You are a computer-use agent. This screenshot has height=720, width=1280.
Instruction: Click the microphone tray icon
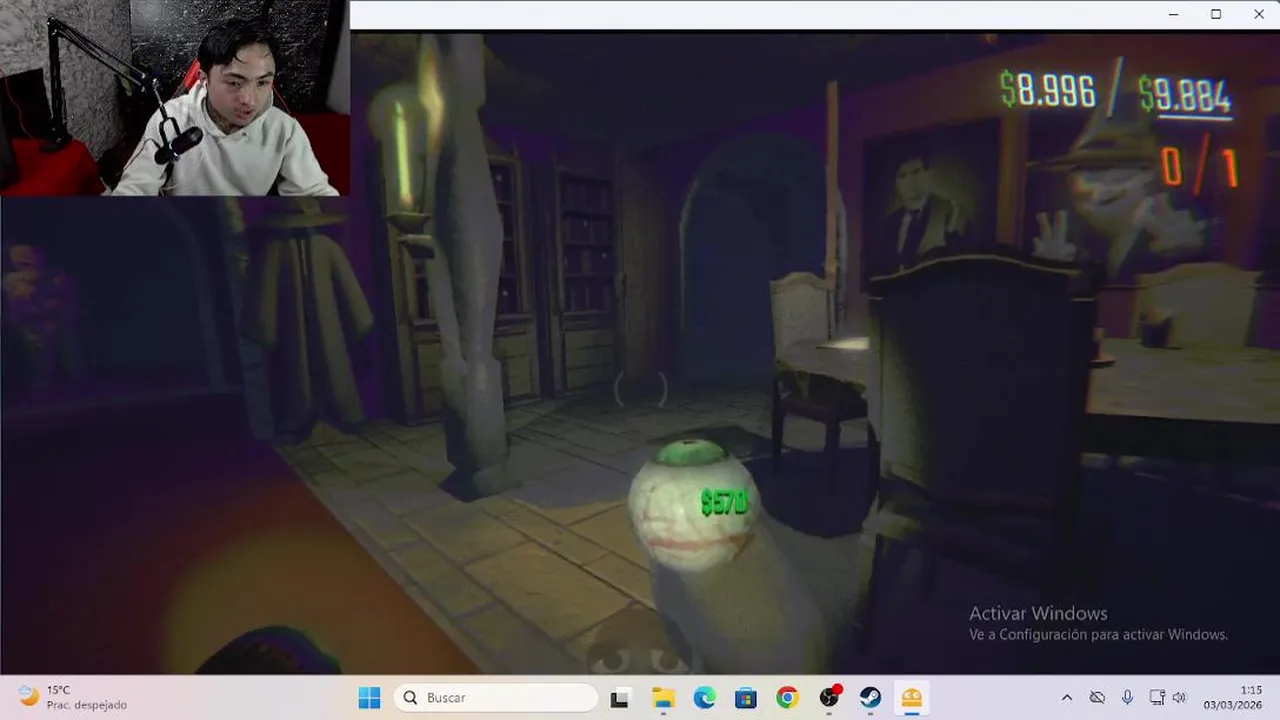point(1127,697)
